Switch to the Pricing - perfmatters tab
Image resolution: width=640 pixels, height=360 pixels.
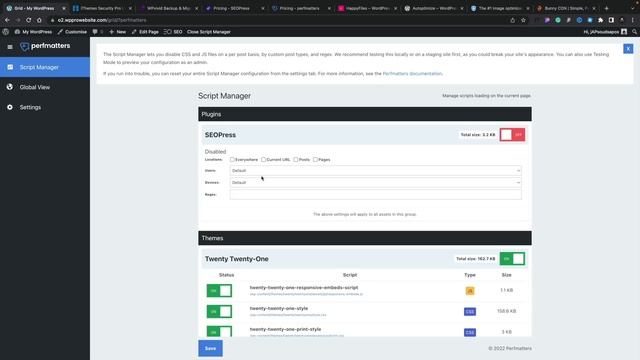(x=300, y=8)
